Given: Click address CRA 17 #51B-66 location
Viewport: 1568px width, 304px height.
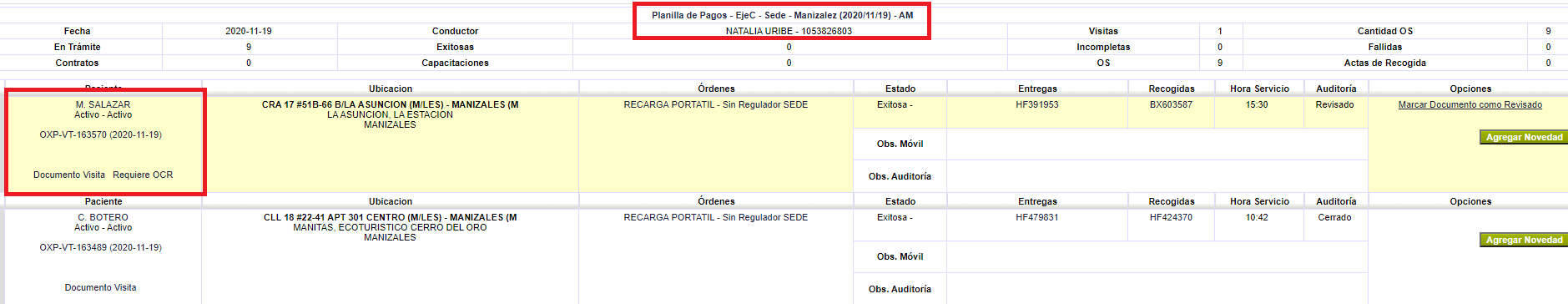Looking at the screenshot, I should [390, 105].
